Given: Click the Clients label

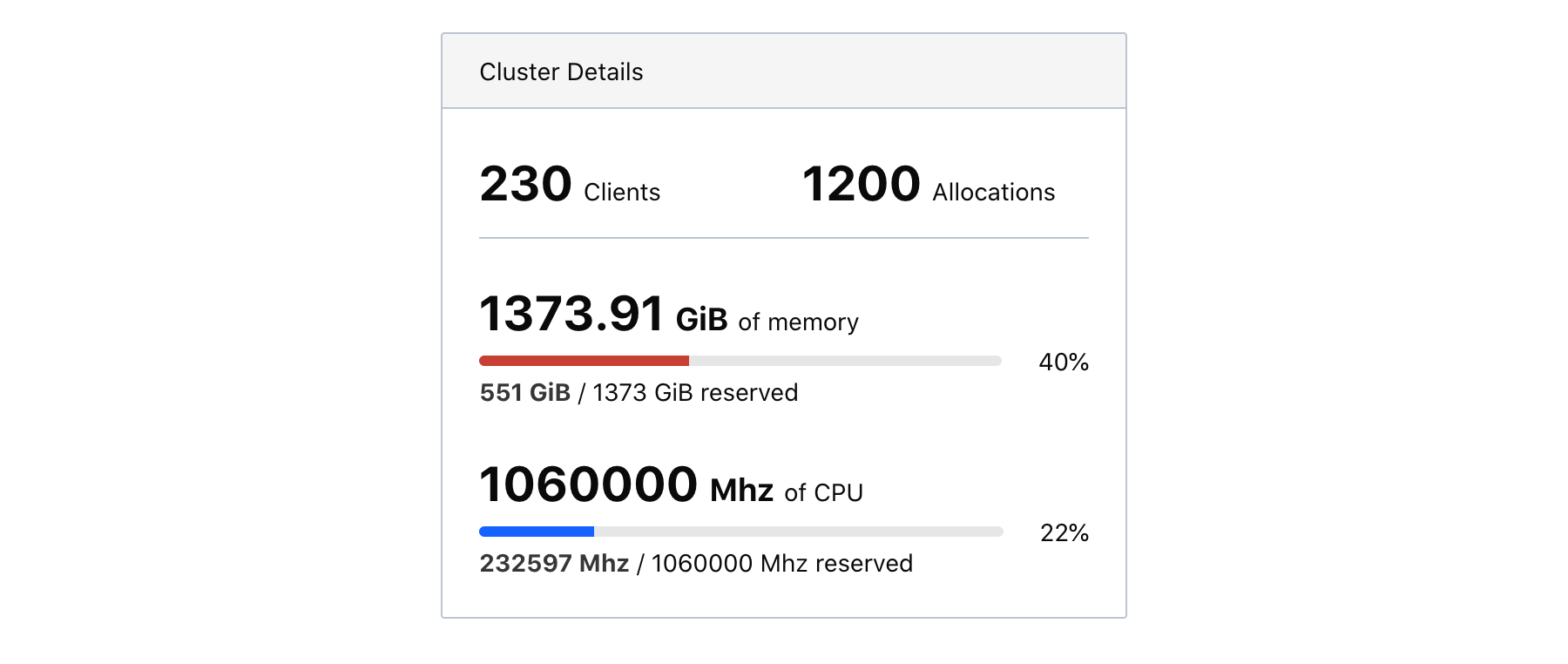Looking at the screenshot, I should tap(622, 193).
